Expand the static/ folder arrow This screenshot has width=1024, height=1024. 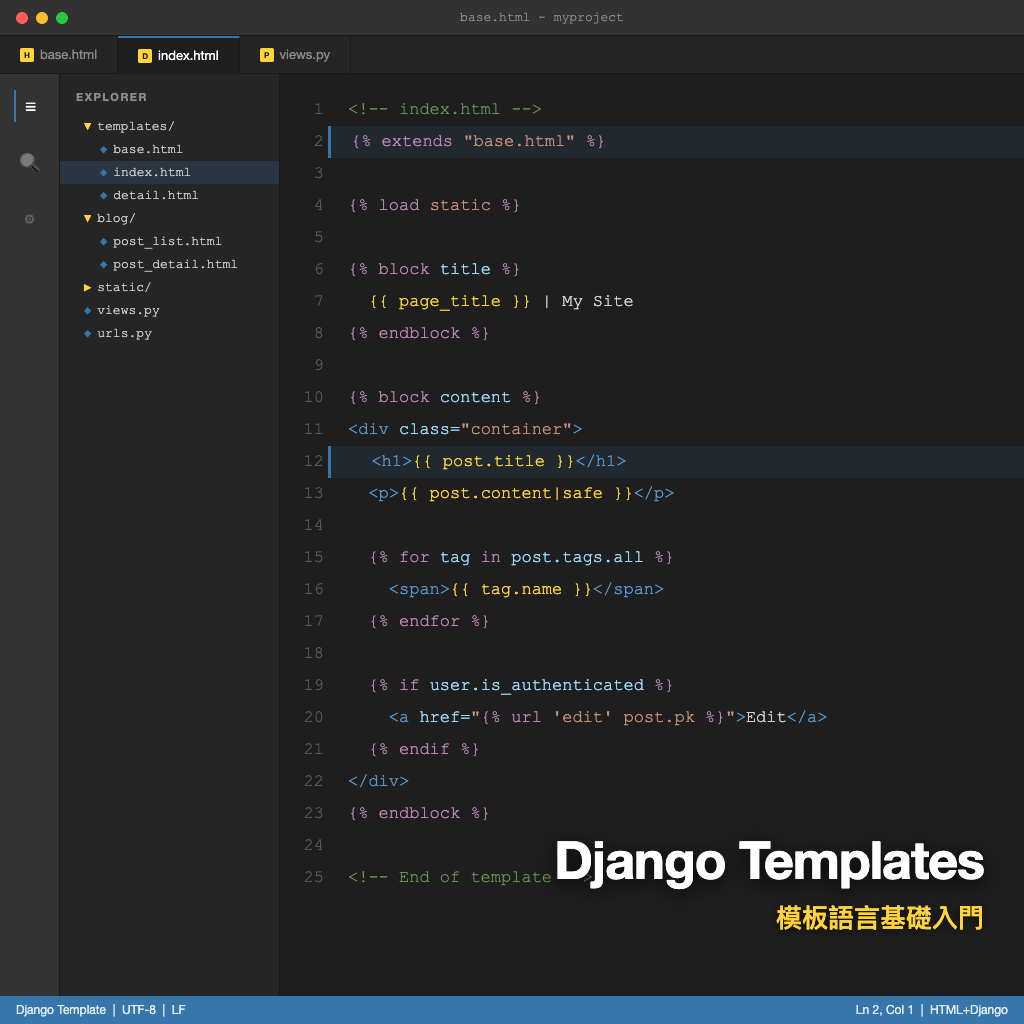point(88,287)
